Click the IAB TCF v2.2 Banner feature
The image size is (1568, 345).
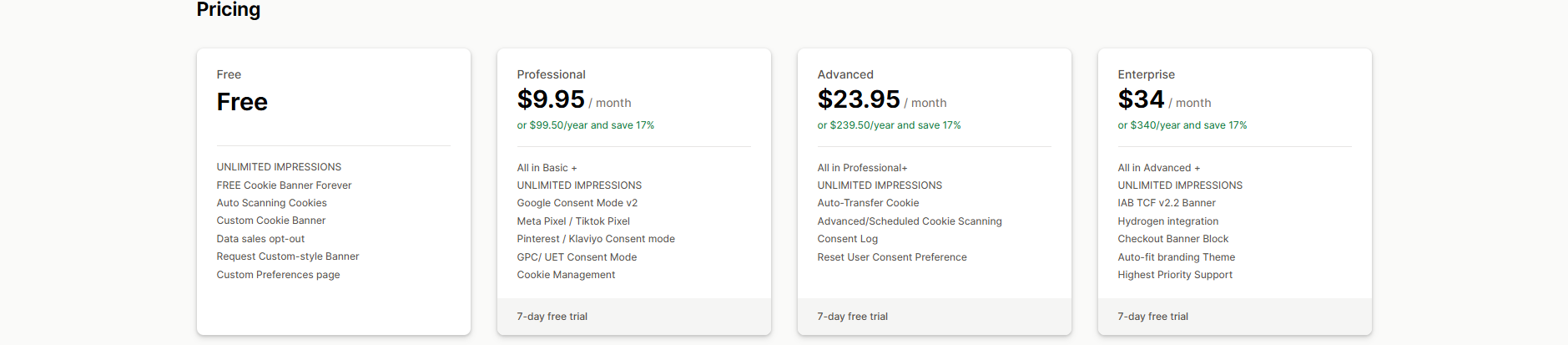(x=1166, y=203)
